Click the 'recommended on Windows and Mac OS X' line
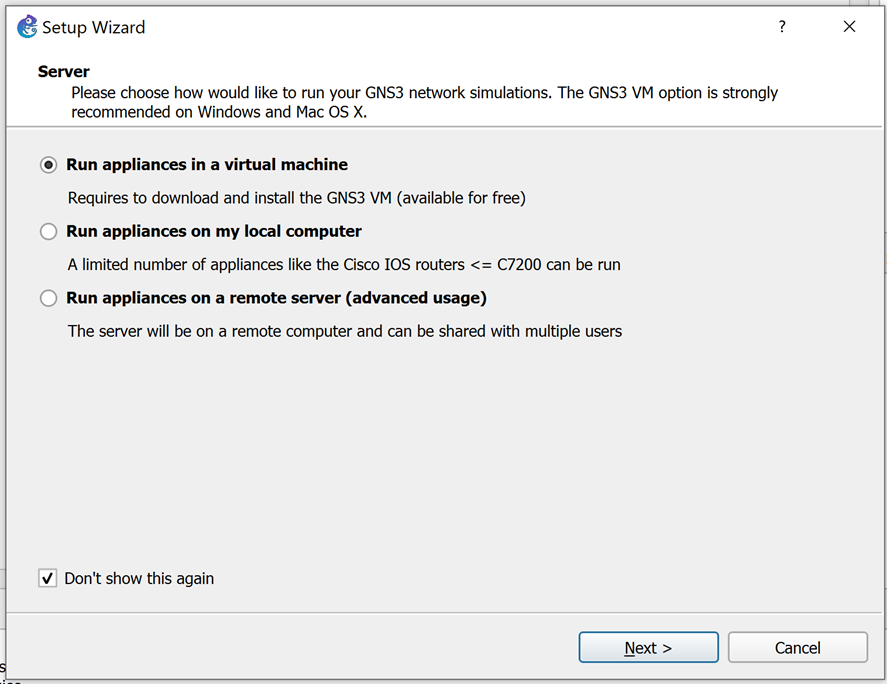The width and height of the screenshot is (887, 684). (x=219, y=112)
